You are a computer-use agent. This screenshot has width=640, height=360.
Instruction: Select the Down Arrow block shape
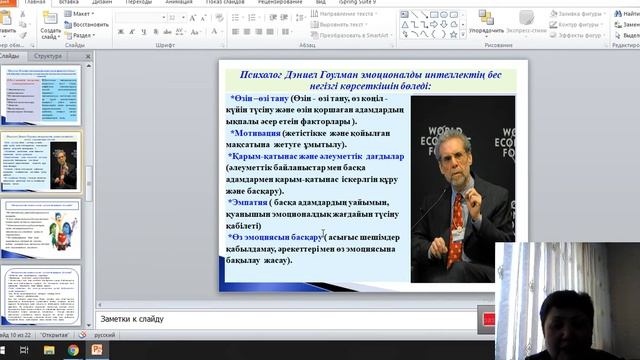click(x=444, y=25)
